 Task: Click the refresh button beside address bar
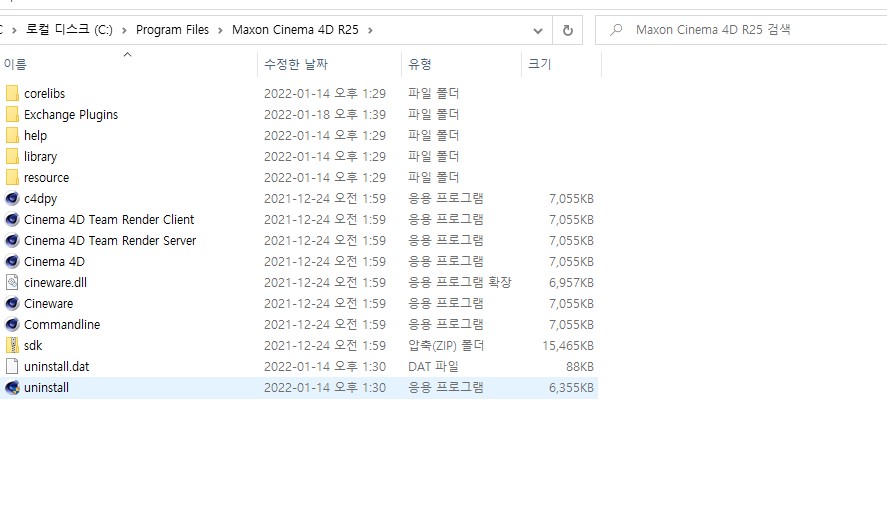click(567, 30)
